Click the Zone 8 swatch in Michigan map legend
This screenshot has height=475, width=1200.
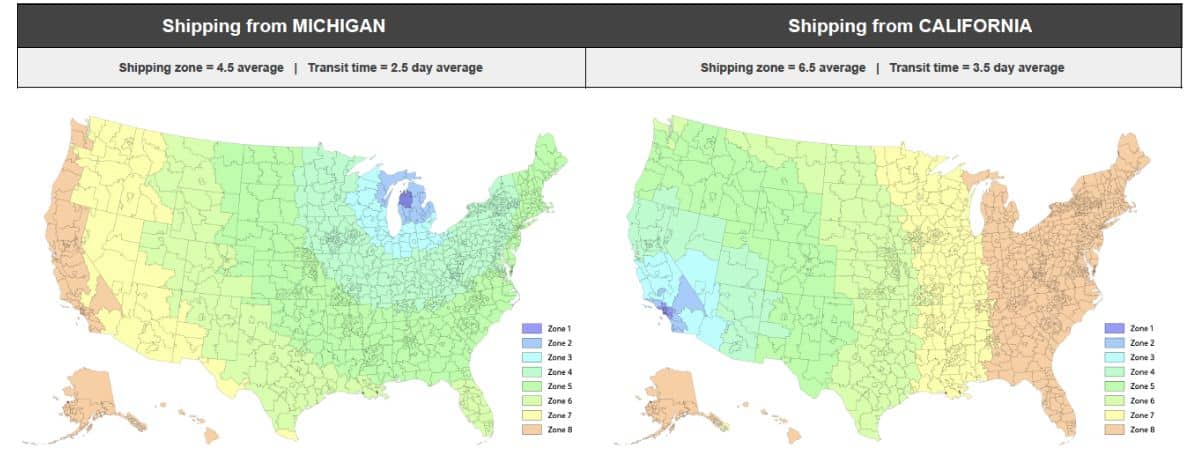[x=529, y=429]
